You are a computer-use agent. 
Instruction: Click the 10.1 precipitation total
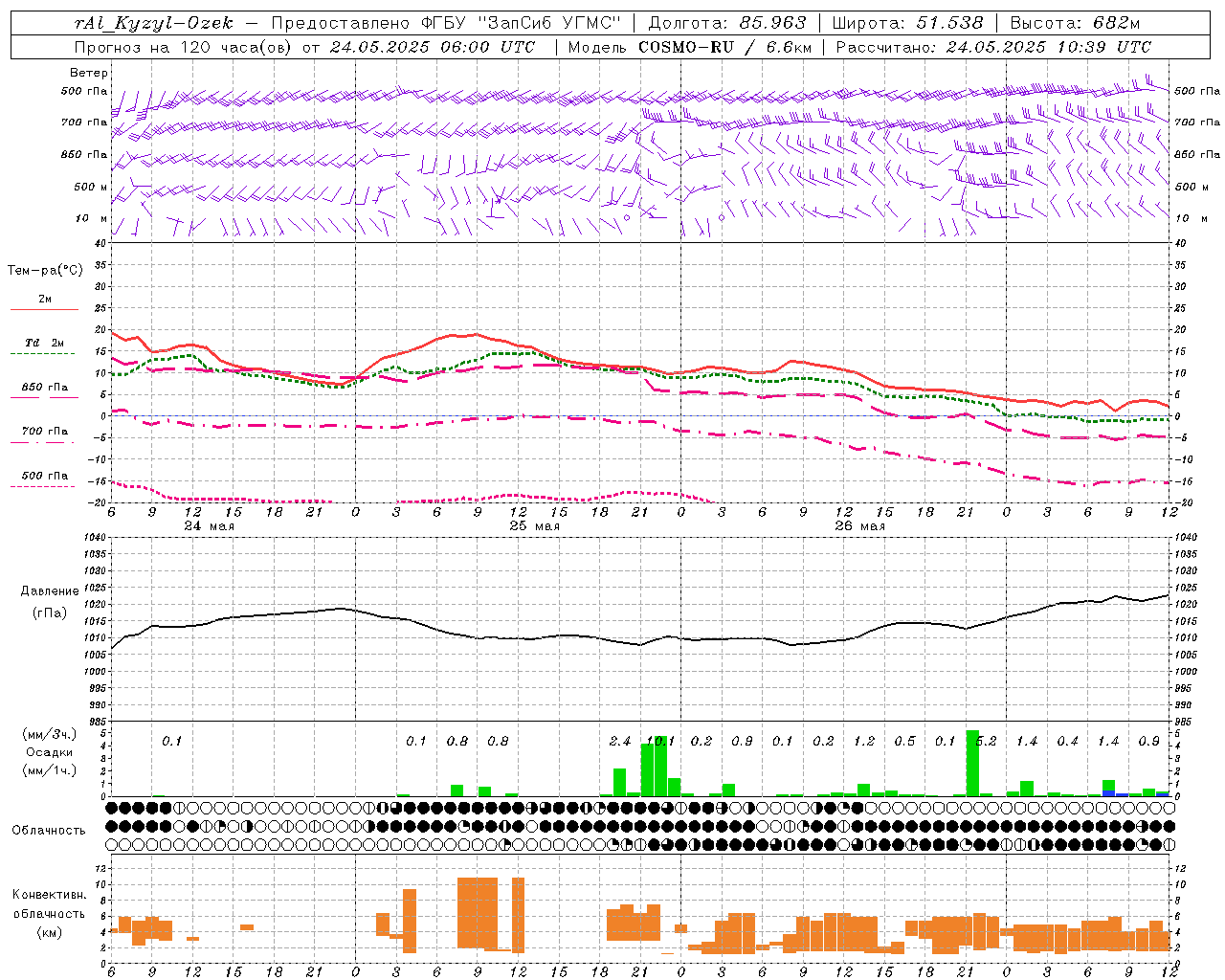tap(661, 742)
